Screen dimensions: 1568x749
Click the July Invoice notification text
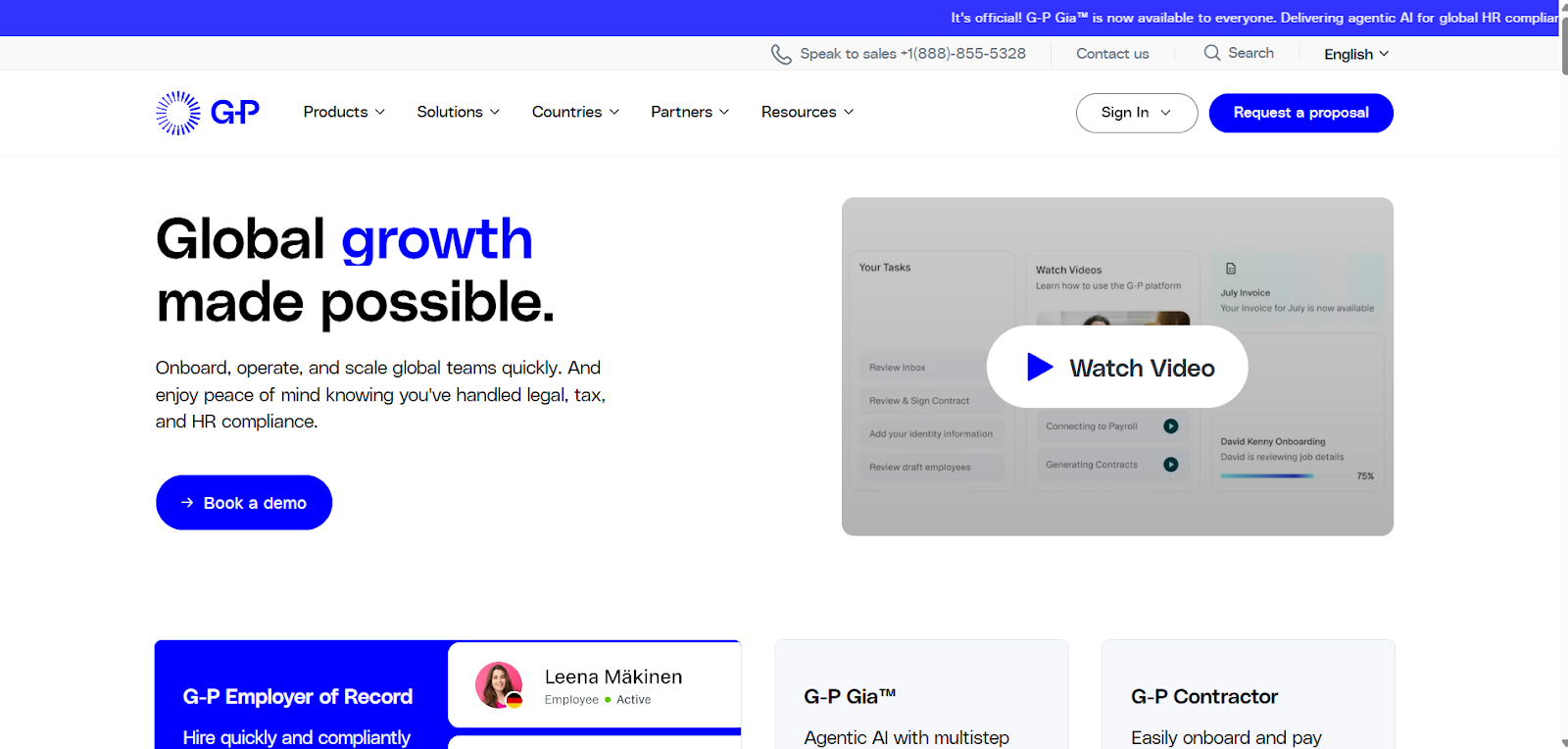point(1297,300)
